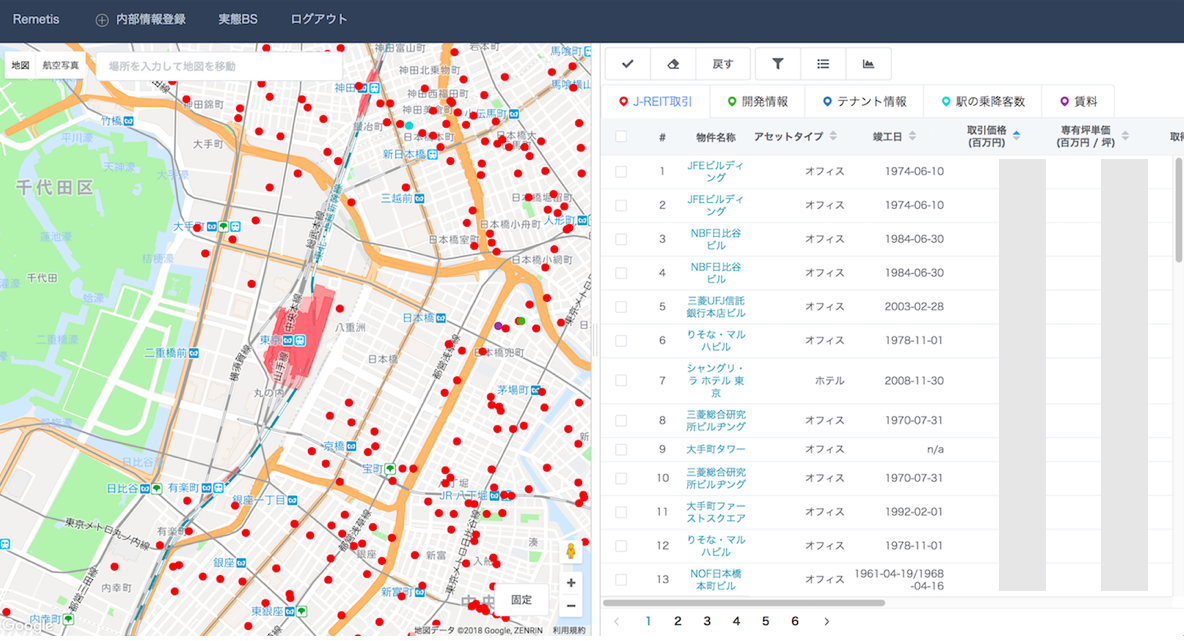Click the ログアウト menu item

click(319, 20)
